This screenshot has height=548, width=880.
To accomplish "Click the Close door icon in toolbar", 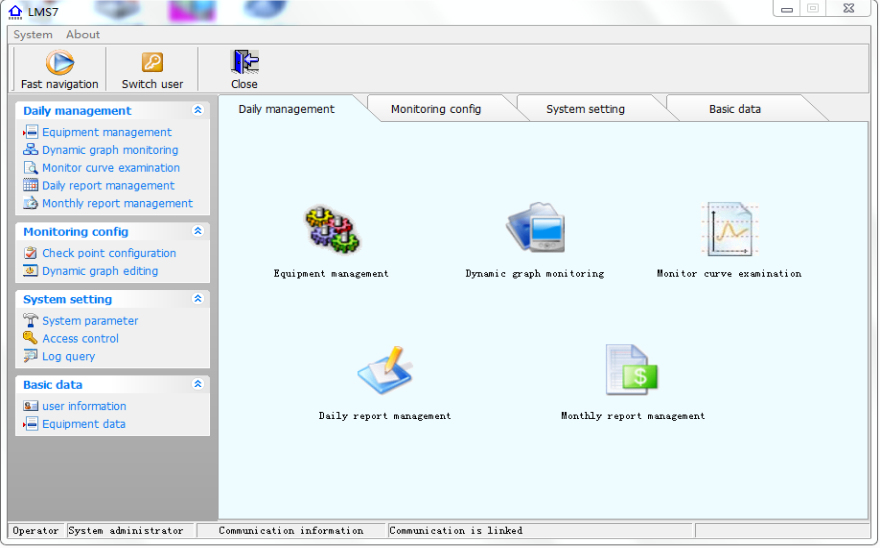I will pos(244,63).
